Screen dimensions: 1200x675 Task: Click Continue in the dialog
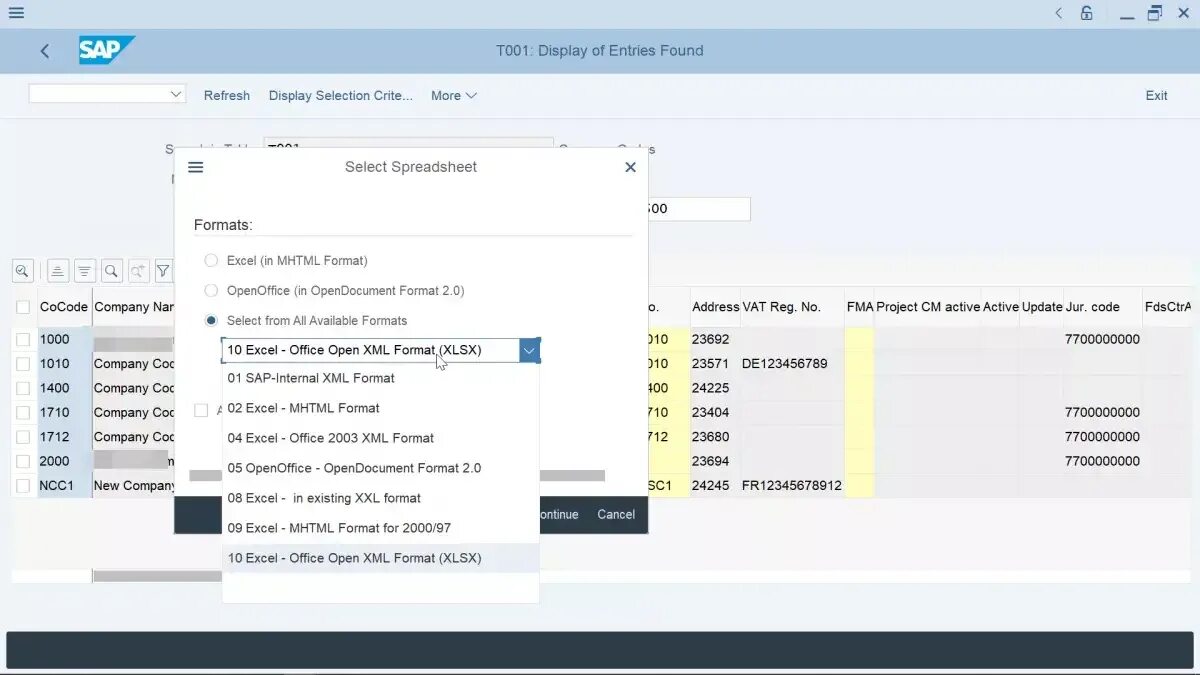click(x=558, y=514)
